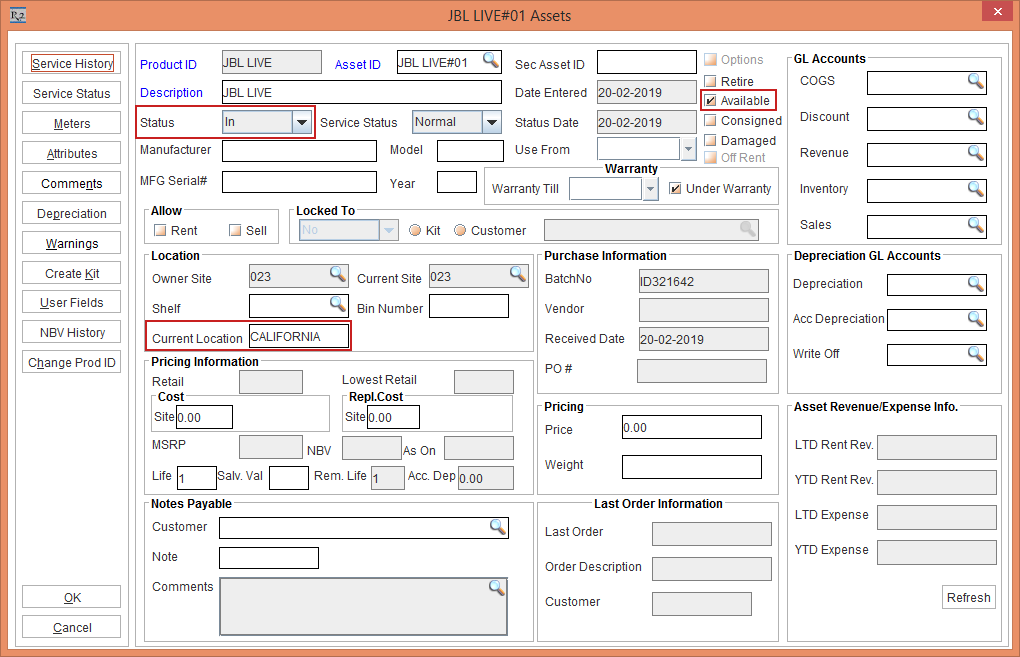Open Write Off account lookup
Screen dimensions: 1020x657
pyautogui.click(x=975, y=355)
